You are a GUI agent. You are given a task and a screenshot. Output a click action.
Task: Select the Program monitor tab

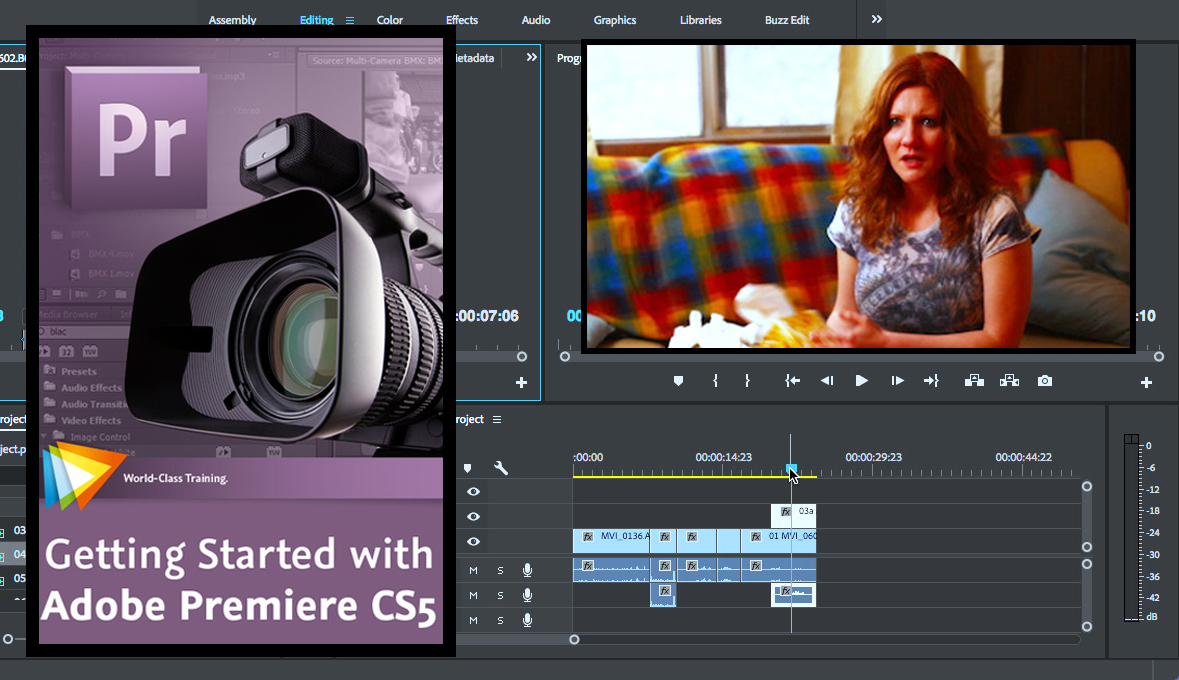click(x=568, y=58)
